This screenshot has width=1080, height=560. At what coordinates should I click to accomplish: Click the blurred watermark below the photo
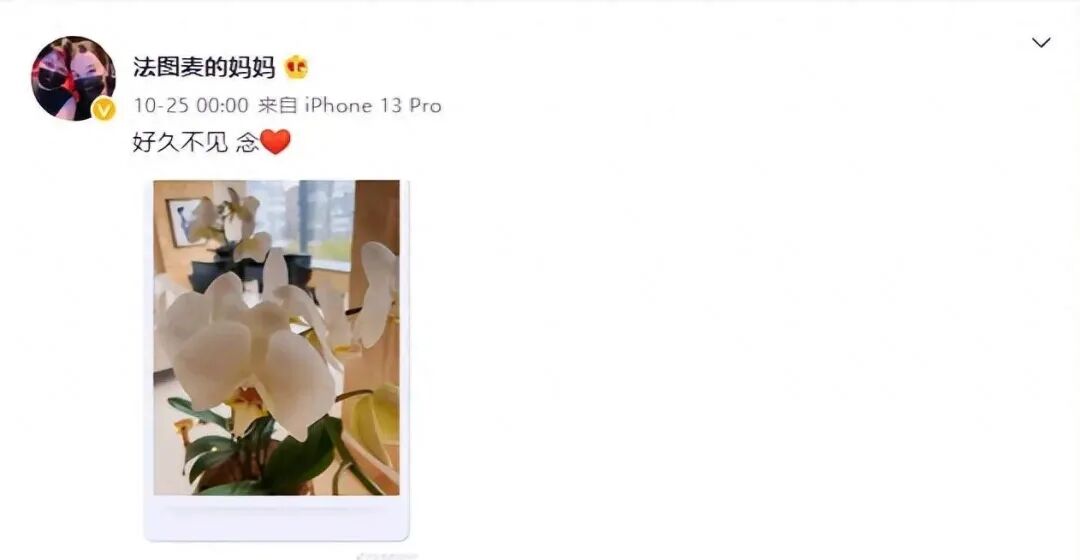point(386,555)
